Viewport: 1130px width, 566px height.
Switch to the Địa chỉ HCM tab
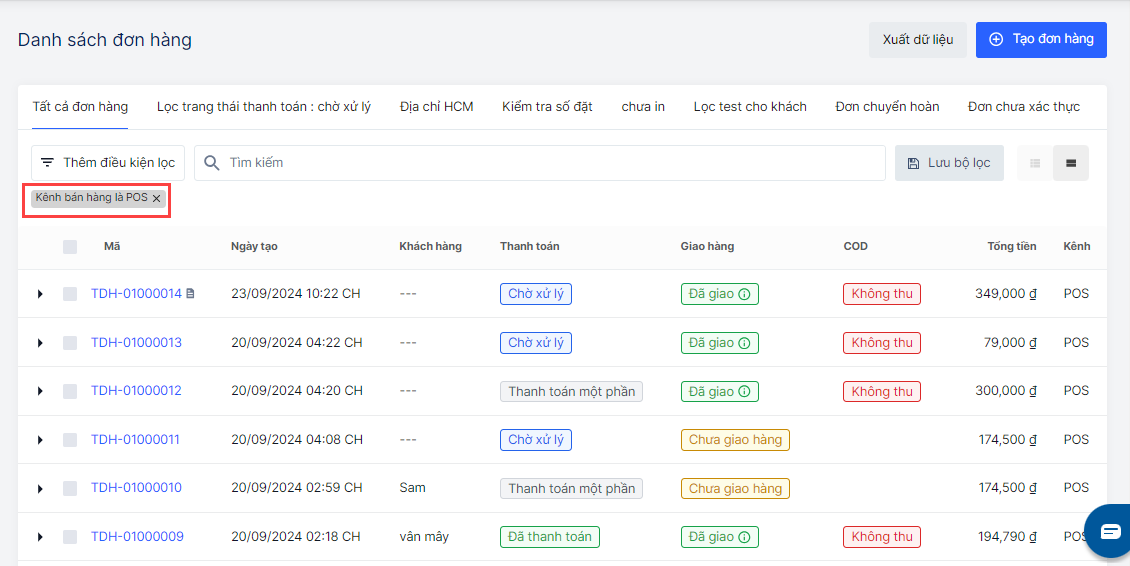coord(436,107)
